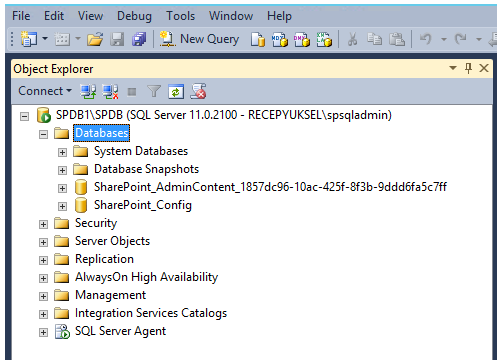The height and width of the screenshot is (360, 504).
Task: Click the Filter funnel icon
Action: pyautogui.click(x=154, y=91)
